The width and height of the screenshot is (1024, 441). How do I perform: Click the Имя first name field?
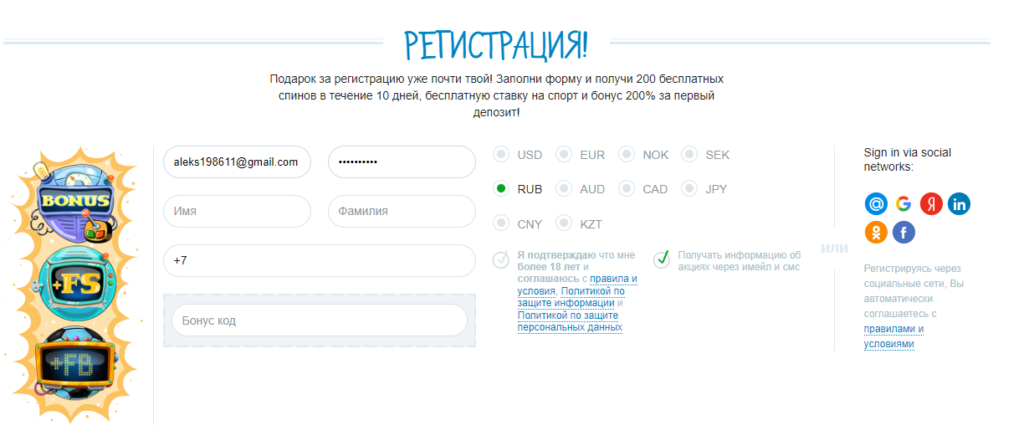coord(237,212)
